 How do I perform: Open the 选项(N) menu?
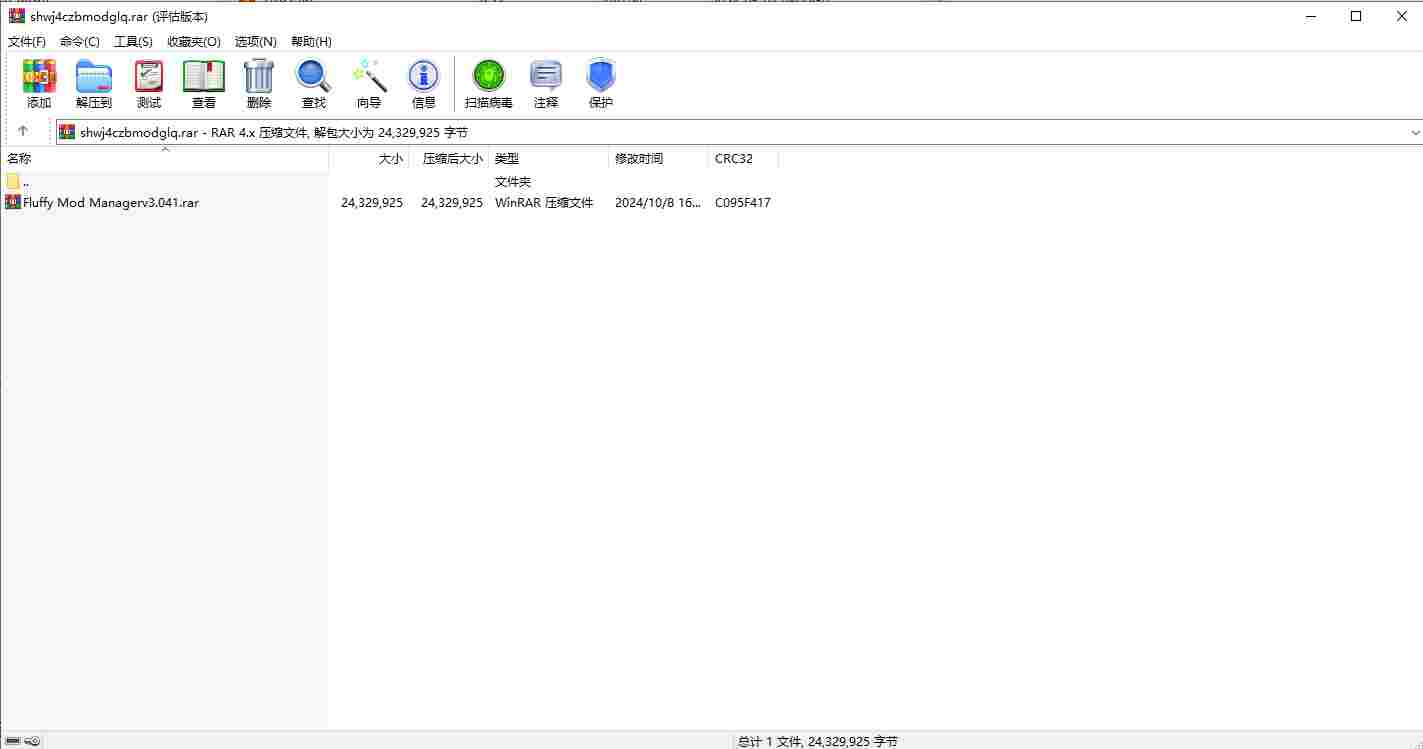tap(256, 41)
